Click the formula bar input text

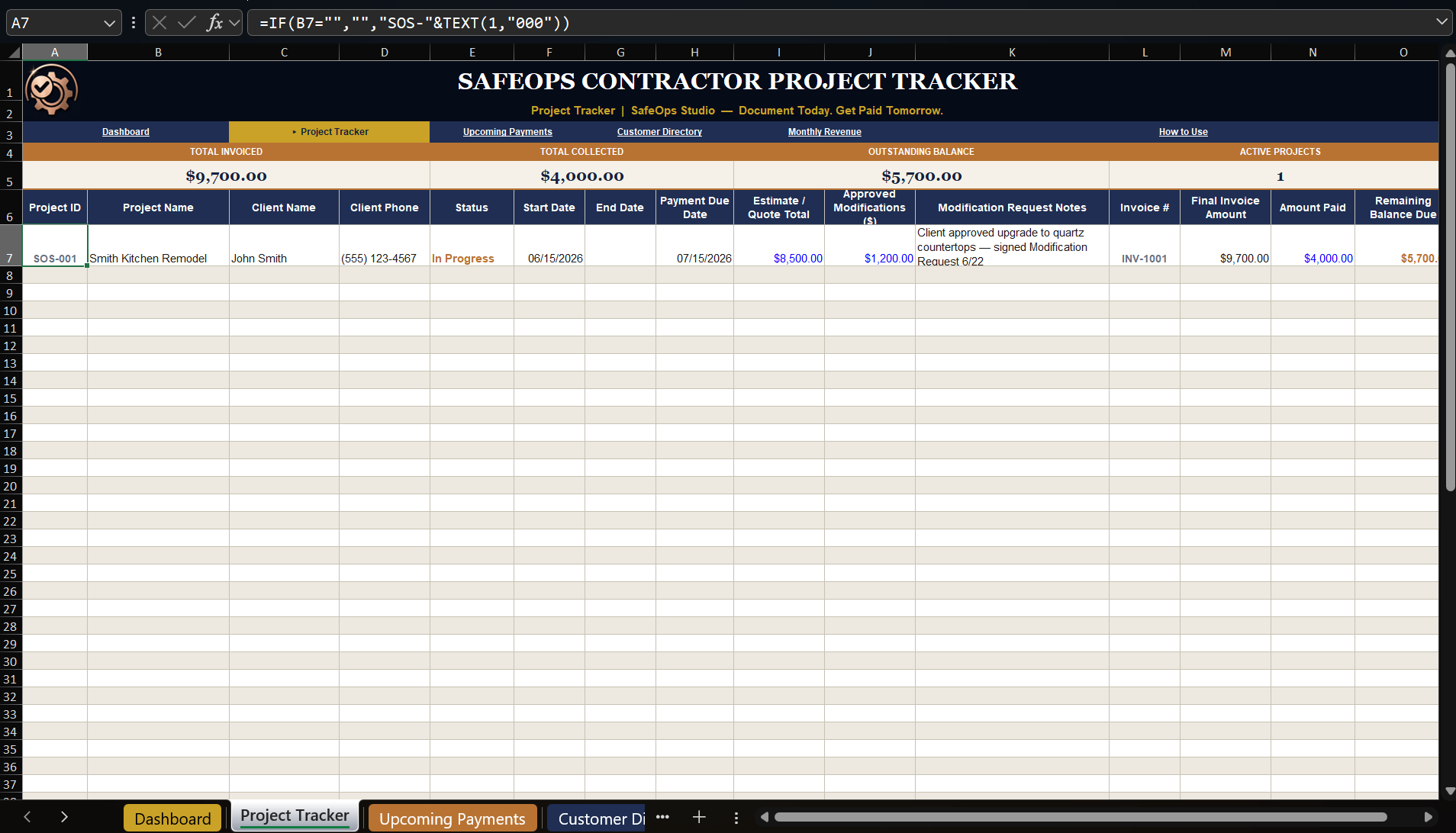coord(415,23)
